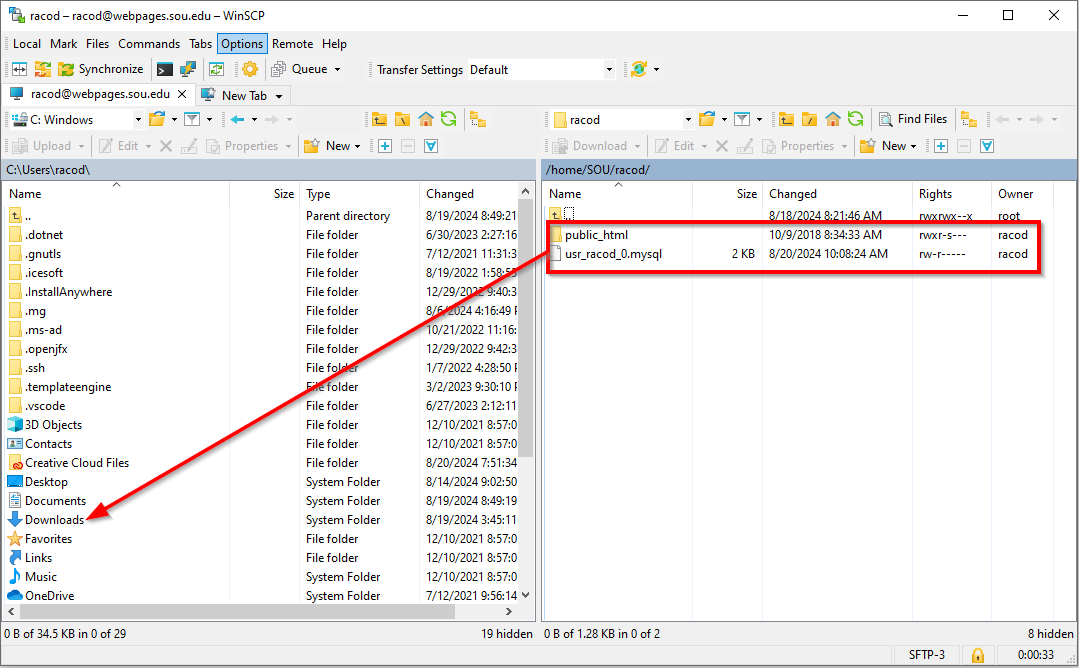Open Preferences gear icon
Image resolution: width=1079 pixels, height=668 pixels.
(250, 69)
